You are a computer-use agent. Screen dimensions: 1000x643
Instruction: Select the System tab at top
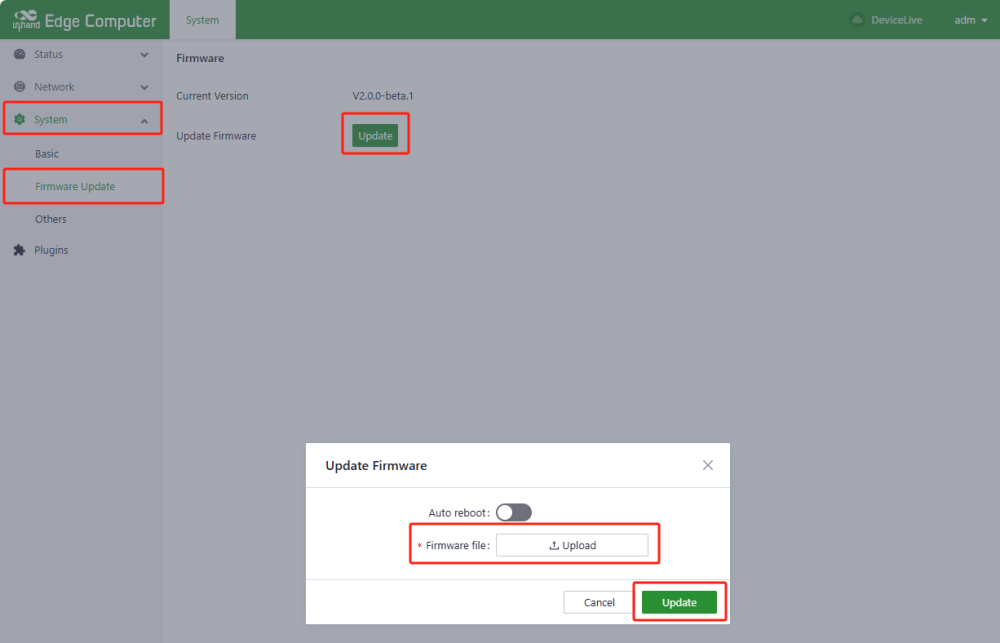coord(202,20)
